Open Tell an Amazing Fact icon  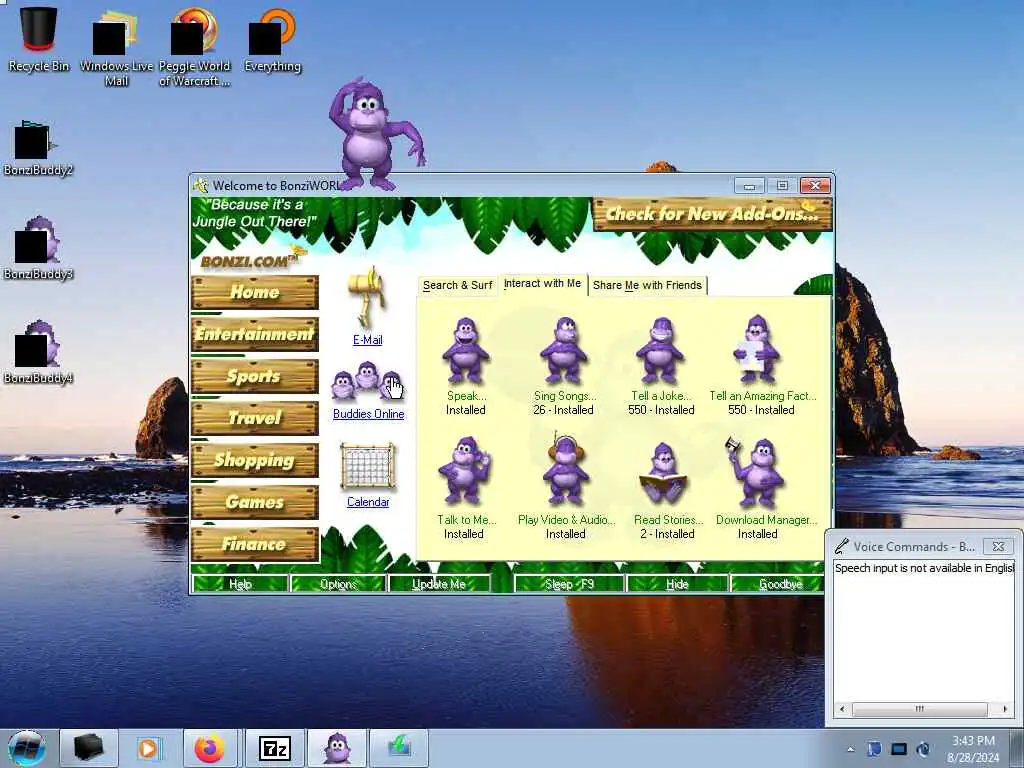pyautogui.click(x=757, y=349)
